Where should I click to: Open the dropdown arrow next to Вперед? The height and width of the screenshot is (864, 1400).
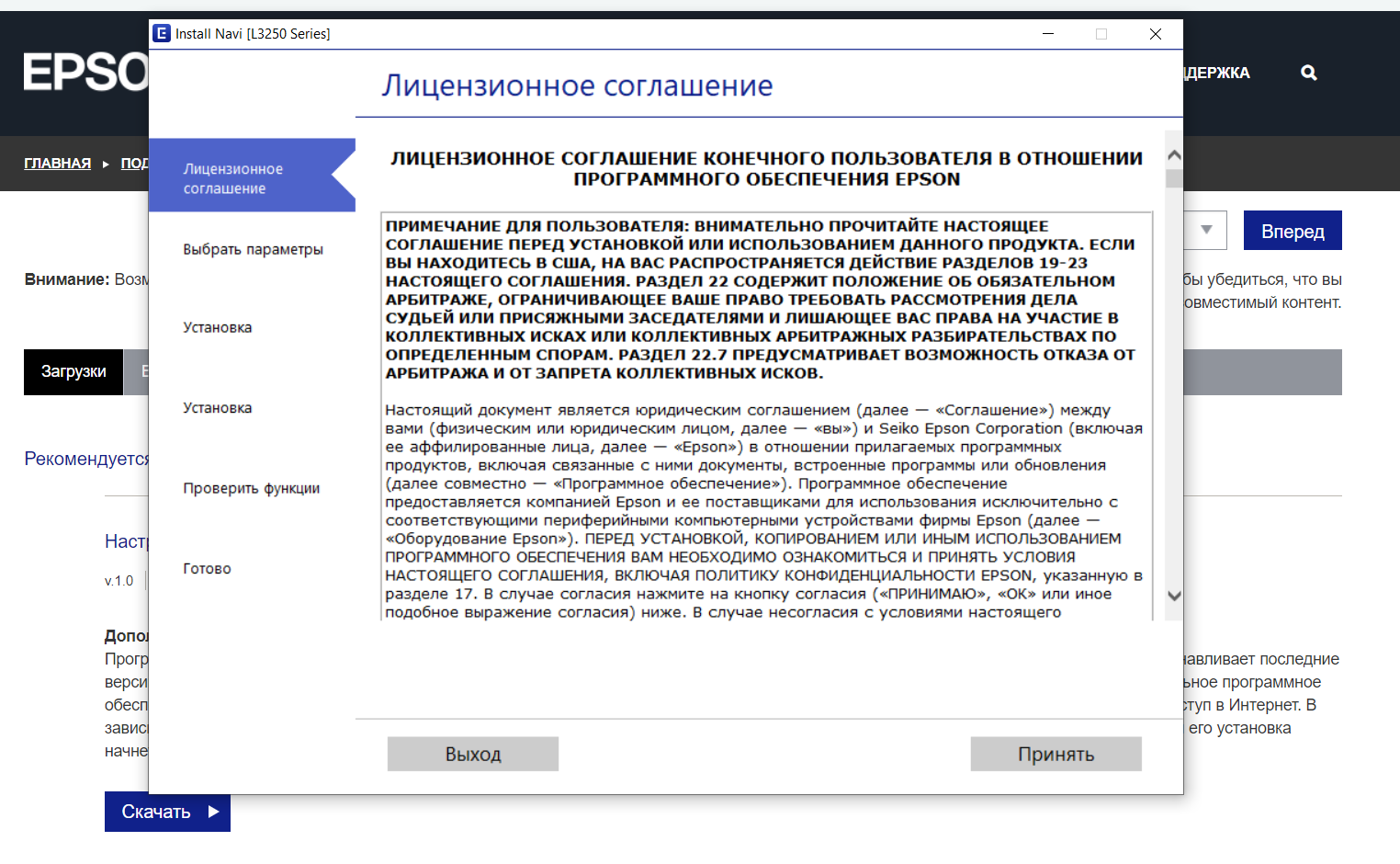pyautogui.click(x=1206, y=230)
